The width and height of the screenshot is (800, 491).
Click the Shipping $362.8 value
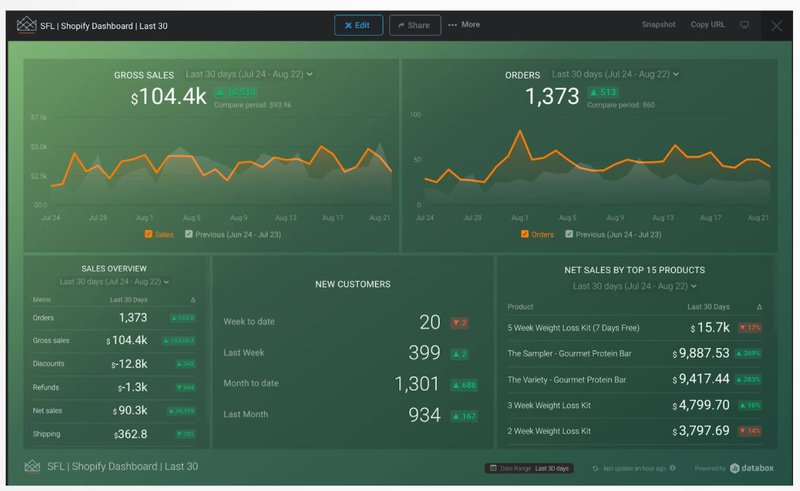(131, 434)
